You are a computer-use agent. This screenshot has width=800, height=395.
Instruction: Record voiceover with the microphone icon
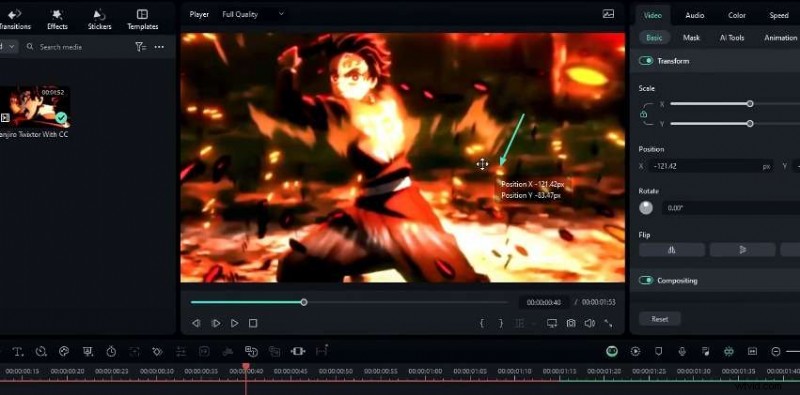click(682, 351)
